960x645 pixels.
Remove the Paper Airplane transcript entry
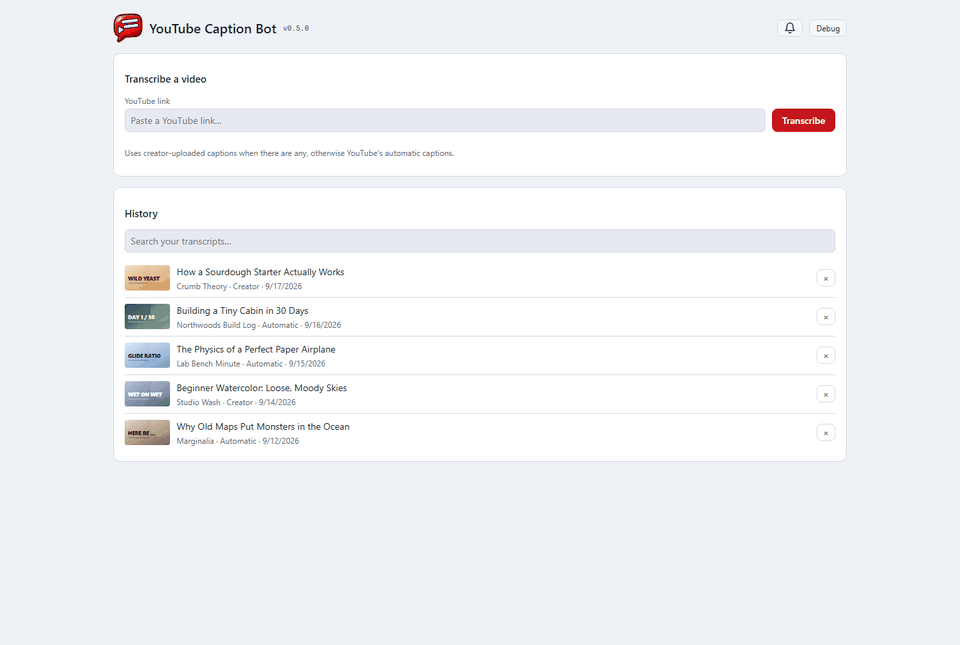coord(826,356)
